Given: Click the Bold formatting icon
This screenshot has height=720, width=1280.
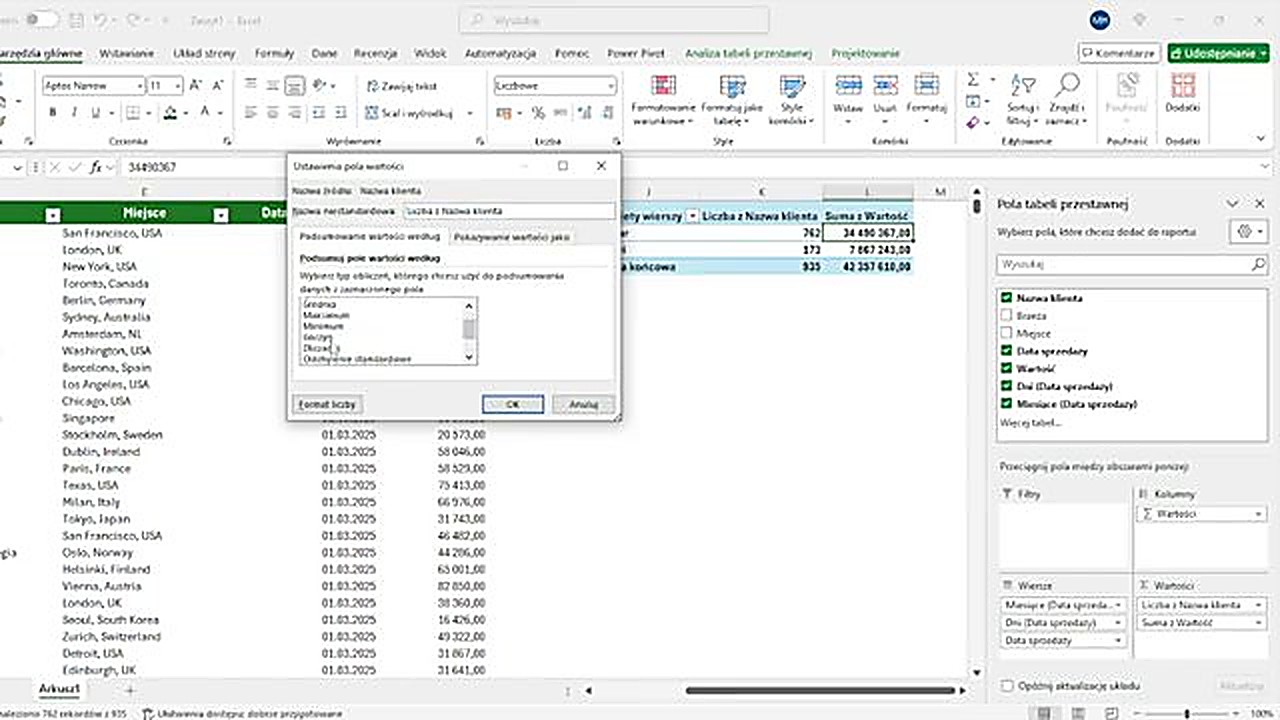Looking at the screenshot, I should click(x=52, y=113).
